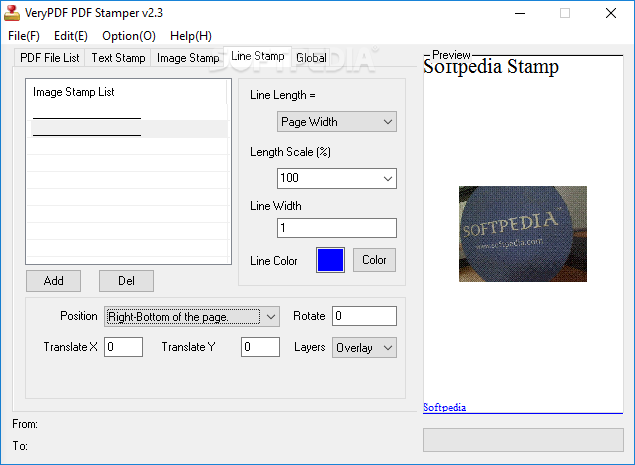Select the highlighted second line stamp
The width and height of the screenshot is (635, 465).
tap(128, 129)
